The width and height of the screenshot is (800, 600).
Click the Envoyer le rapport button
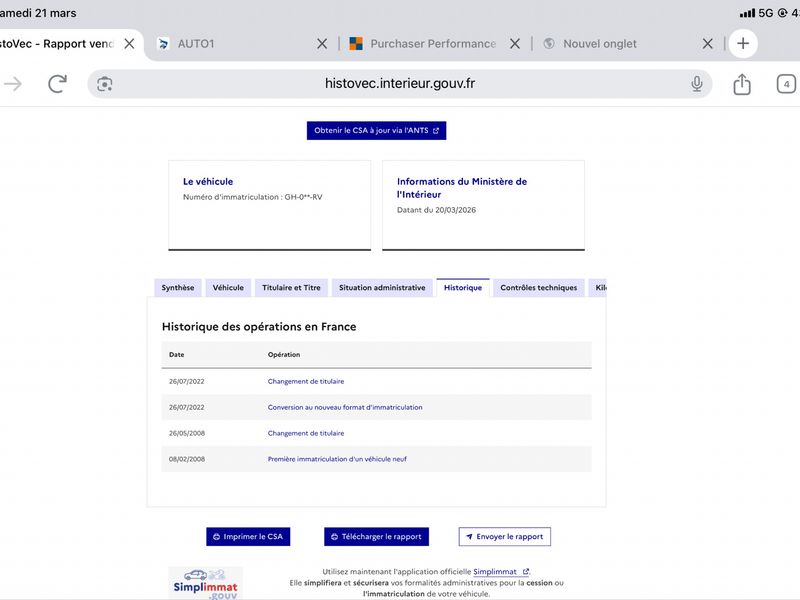504,537
